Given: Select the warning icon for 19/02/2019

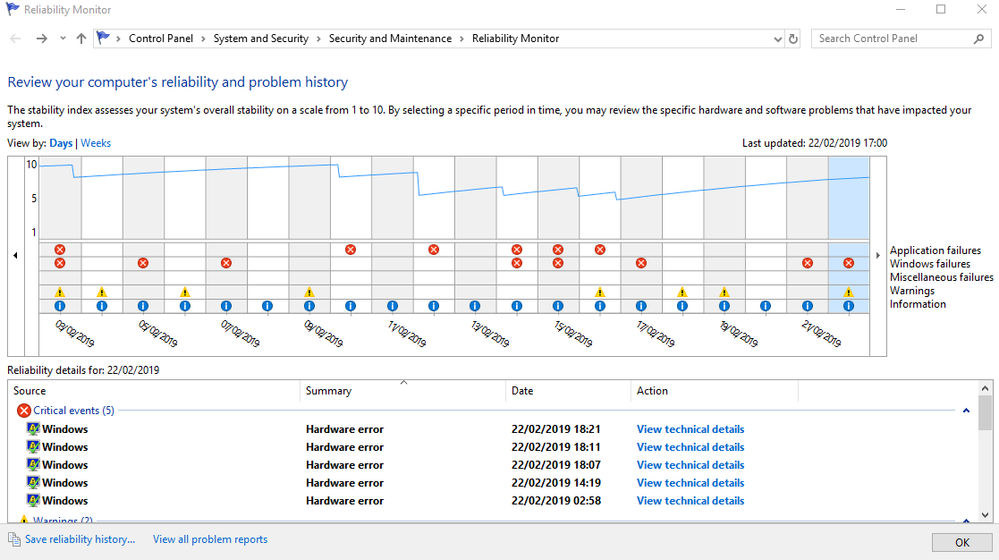Looking at the screenshot, I should coord(724,292).
